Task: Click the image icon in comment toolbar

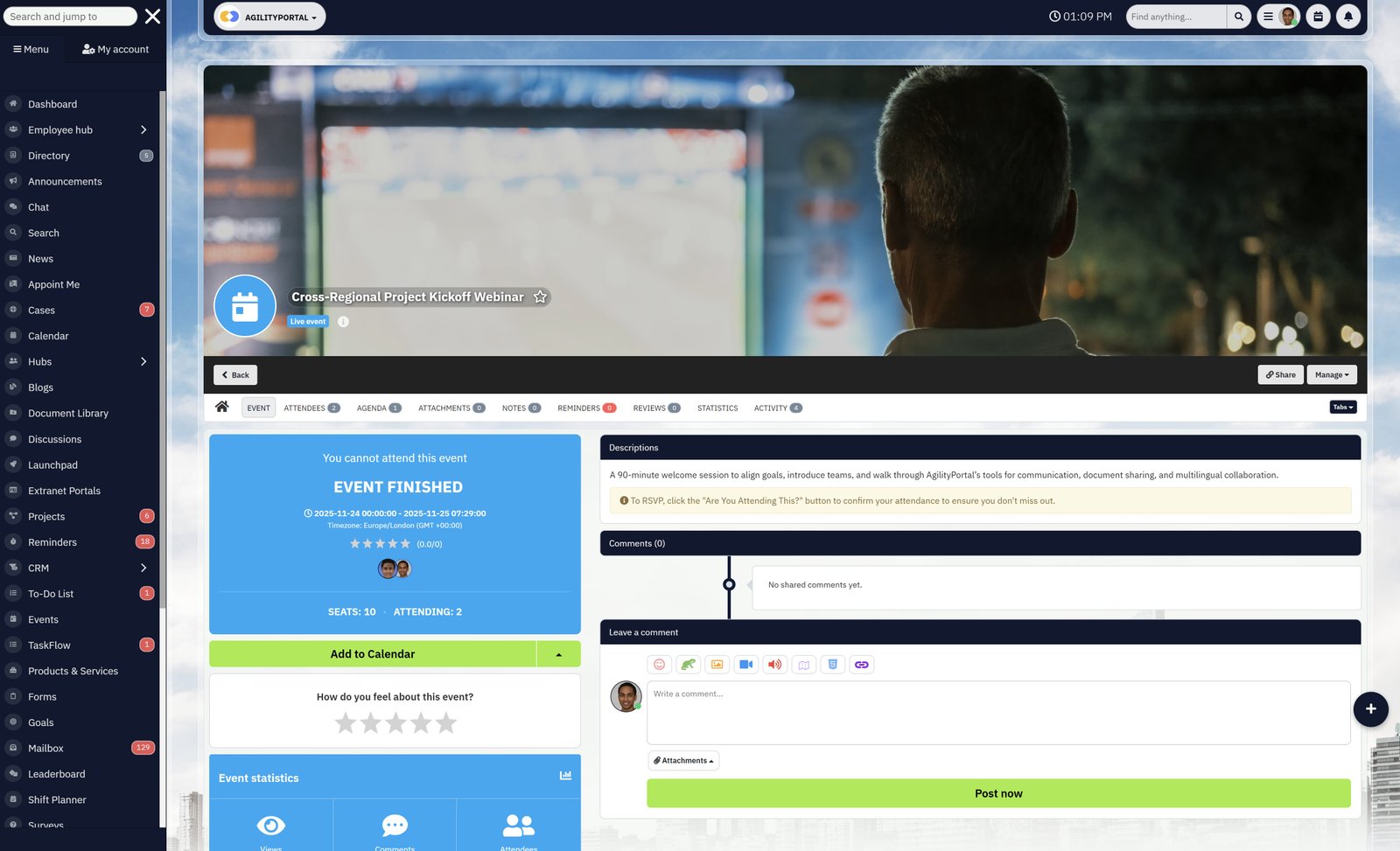Action: click(x=717, y=665)
